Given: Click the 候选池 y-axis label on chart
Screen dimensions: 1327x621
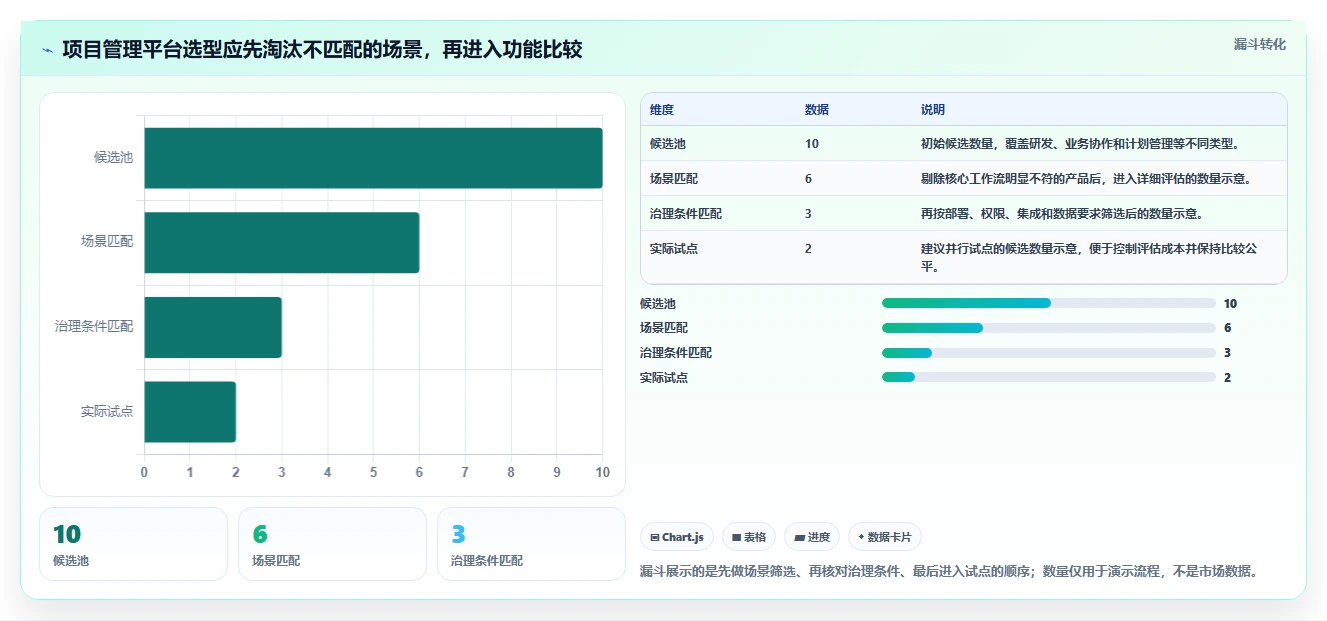Looking at the screenshot, I should point(113,158).
